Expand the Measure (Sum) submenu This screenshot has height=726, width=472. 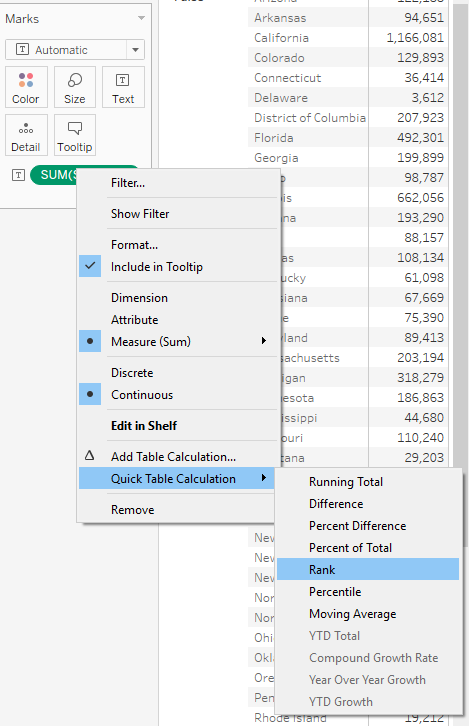[264, 341]
